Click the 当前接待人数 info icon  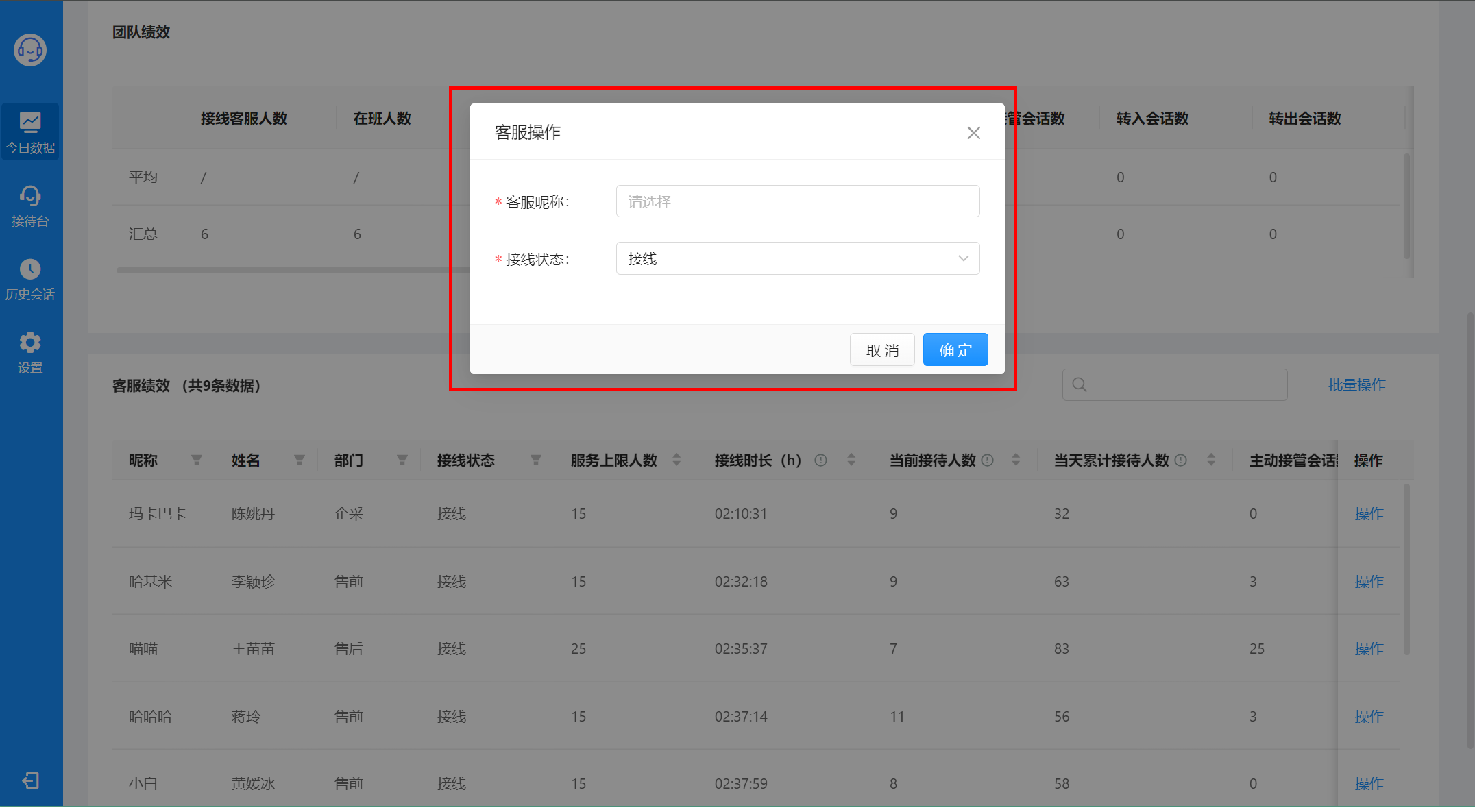tap(988, 460)
